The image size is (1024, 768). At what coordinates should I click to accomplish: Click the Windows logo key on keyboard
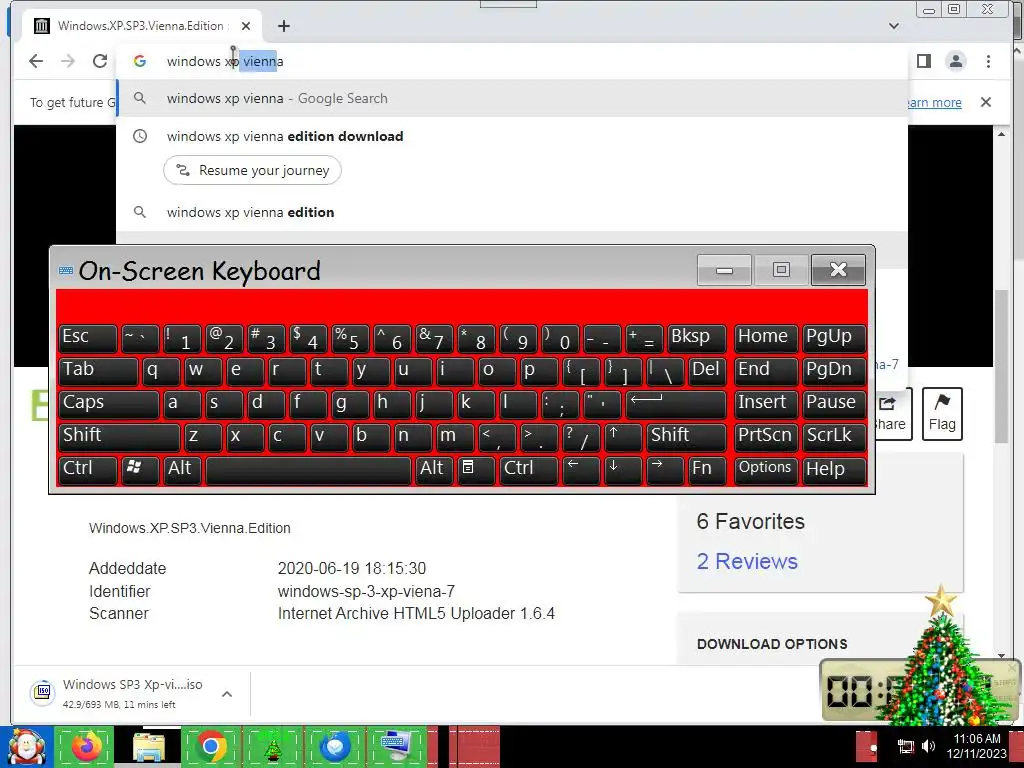pos(140,470)
